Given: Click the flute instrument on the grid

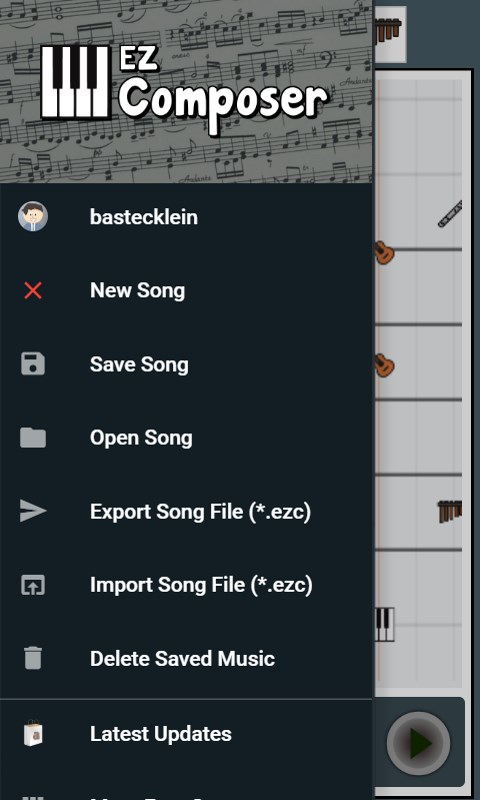Looking at the screenshot, I should (x=450, y=214).
